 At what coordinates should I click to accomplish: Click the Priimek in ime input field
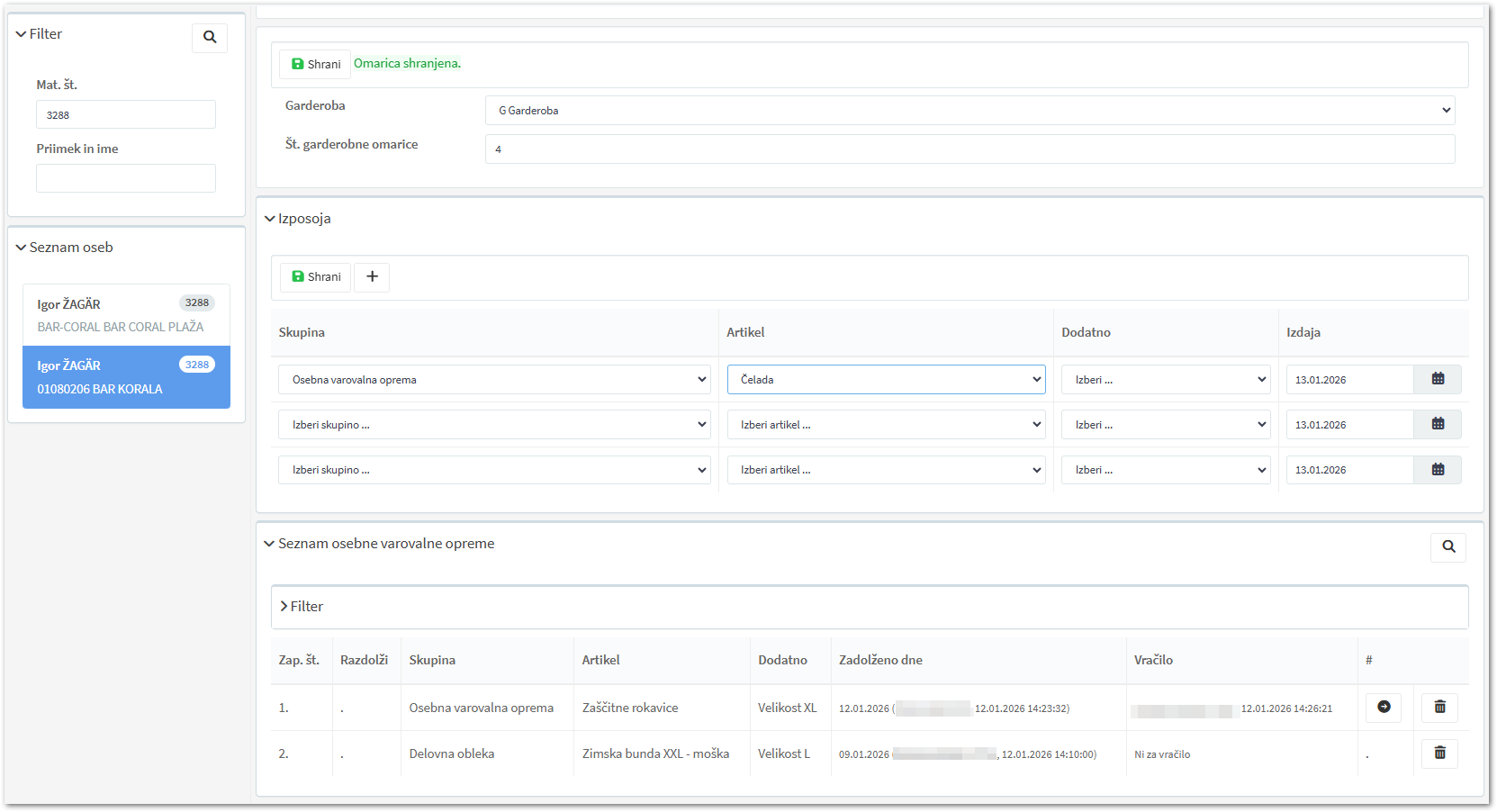click(126, 178)
